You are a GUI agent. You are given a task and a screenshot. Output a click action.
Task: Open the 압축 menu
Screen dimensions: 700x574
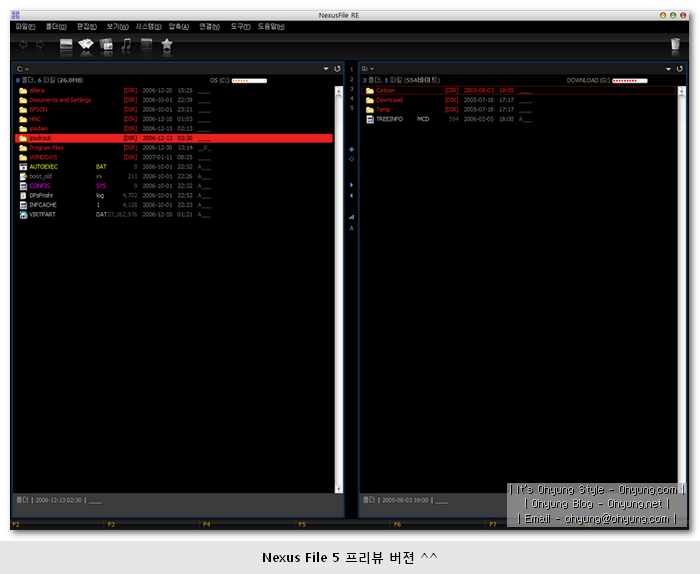click(179, 27)
